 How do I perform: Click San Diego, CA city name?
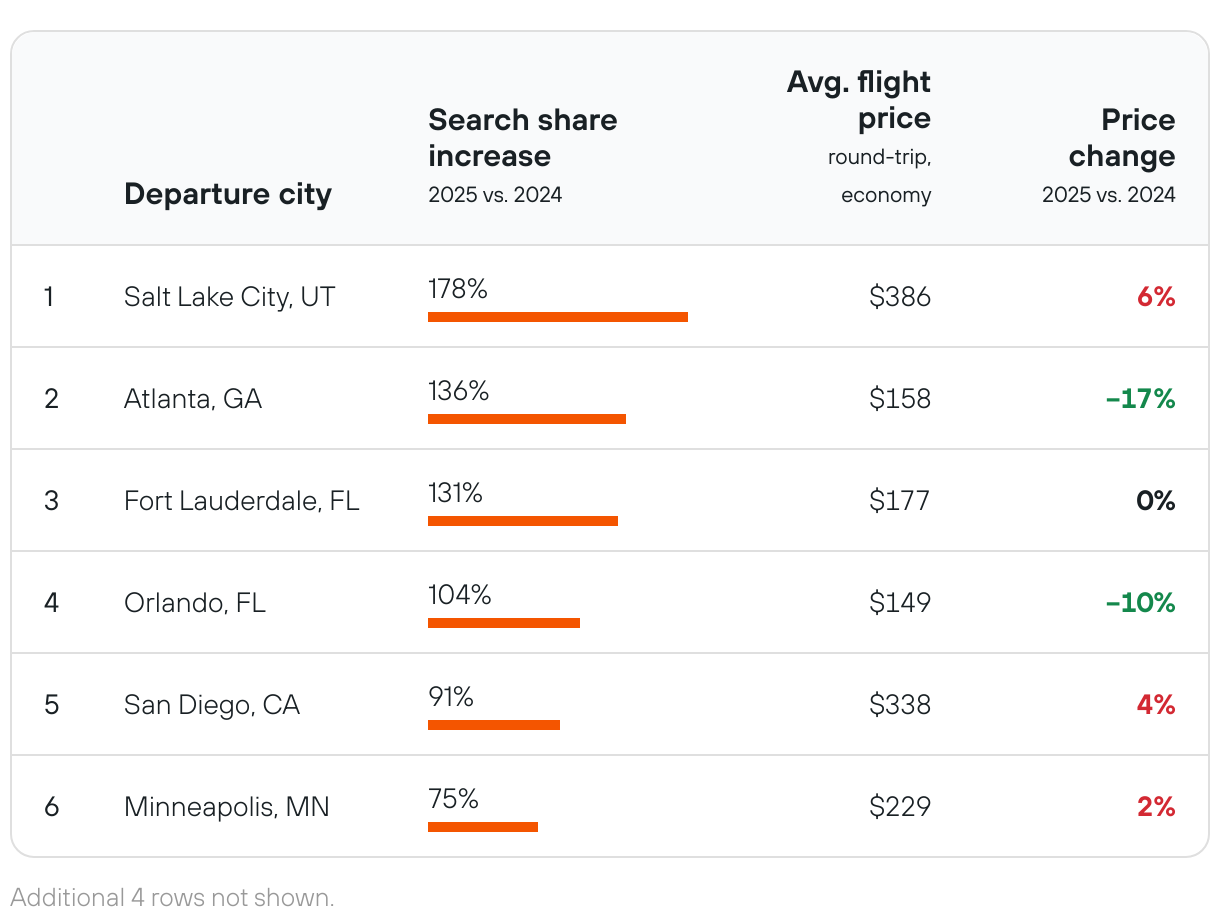pos(211,705)
